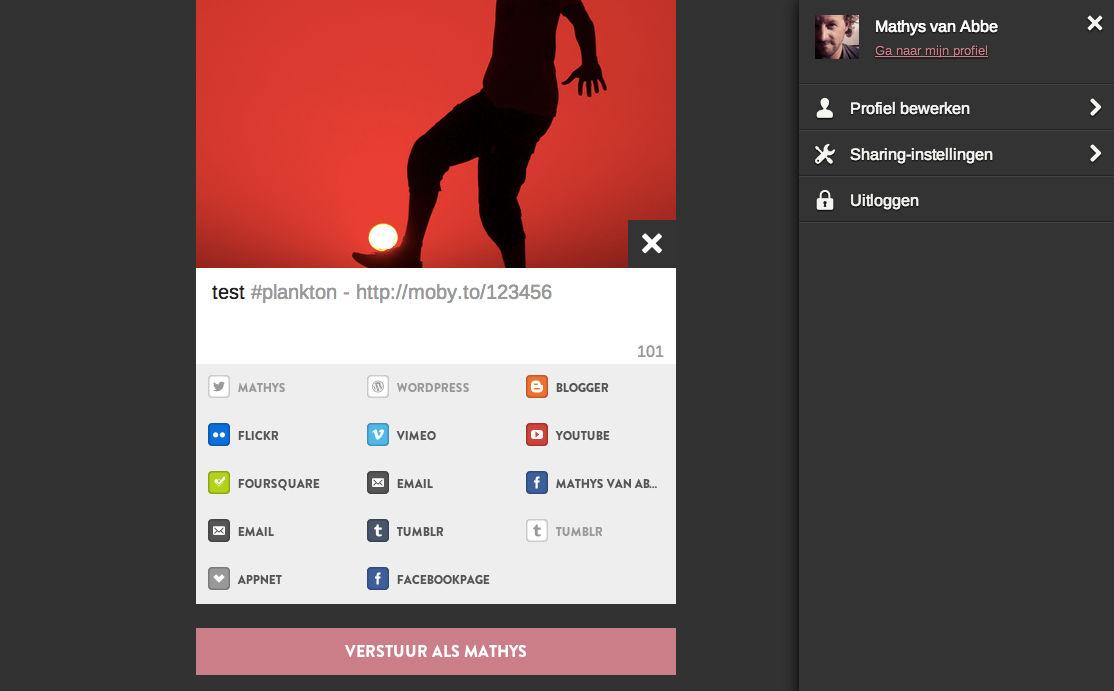This screenshot has width=1114, height=691.
Task: Click the YouTube service icon
Action: [537, 435]
